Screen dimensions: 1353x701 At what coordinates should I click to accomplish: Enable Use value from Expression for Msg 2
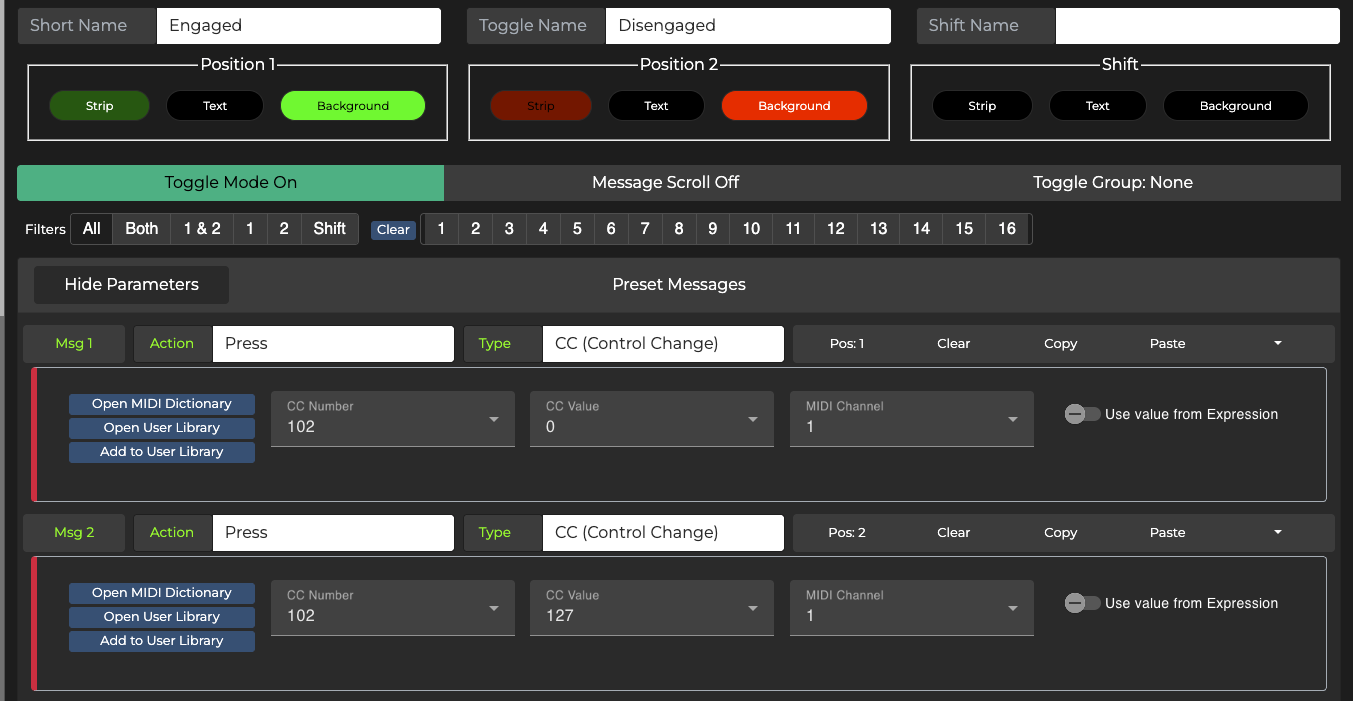click(x=1082, y=603)
